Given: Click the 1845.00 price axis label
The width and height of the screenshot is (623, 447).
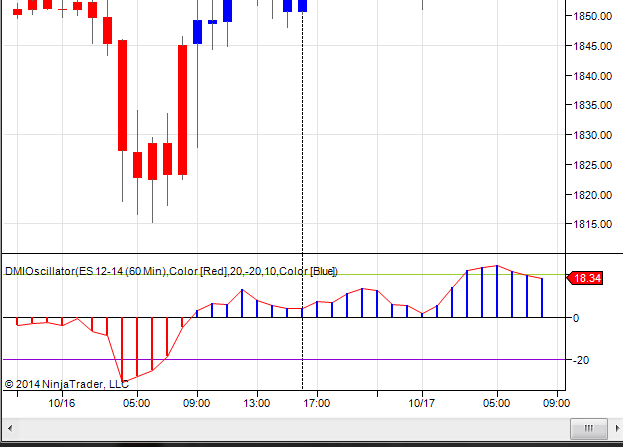Looking at the screenshot, I should [592, 46].
